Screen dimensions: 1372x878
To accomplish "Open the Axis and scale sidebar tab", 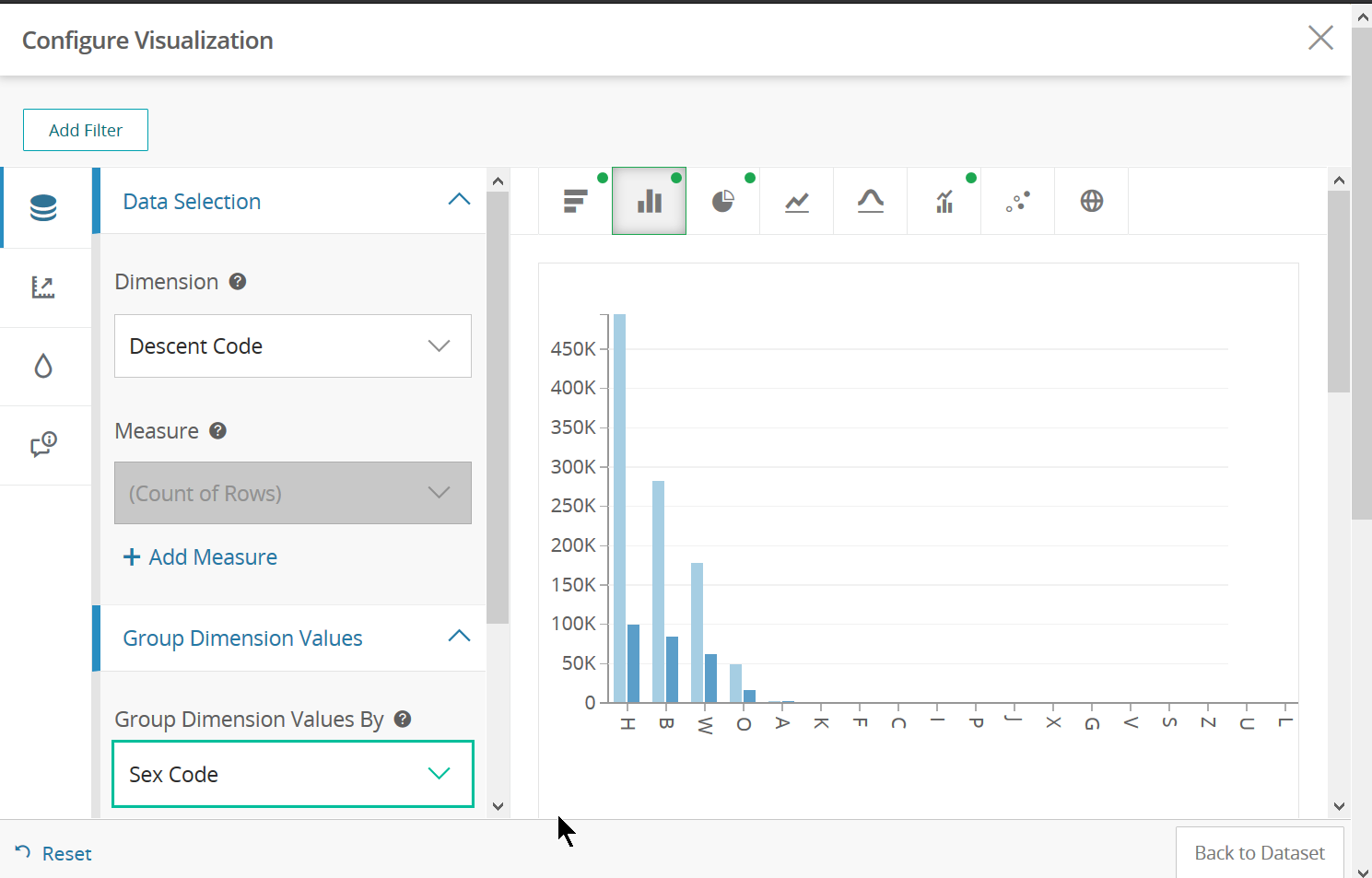I will point(44,287).
